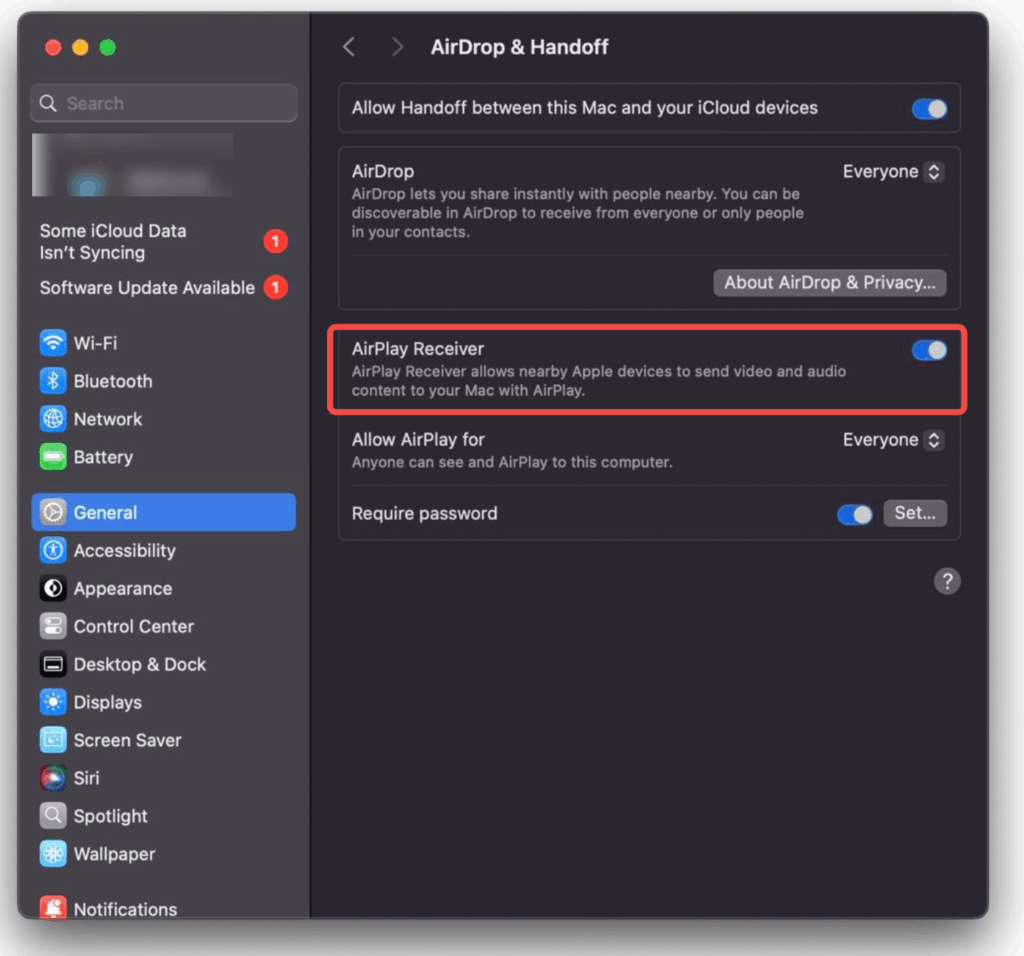
Task: Open Accessibility settings icon
Action: tap(53, 551)
